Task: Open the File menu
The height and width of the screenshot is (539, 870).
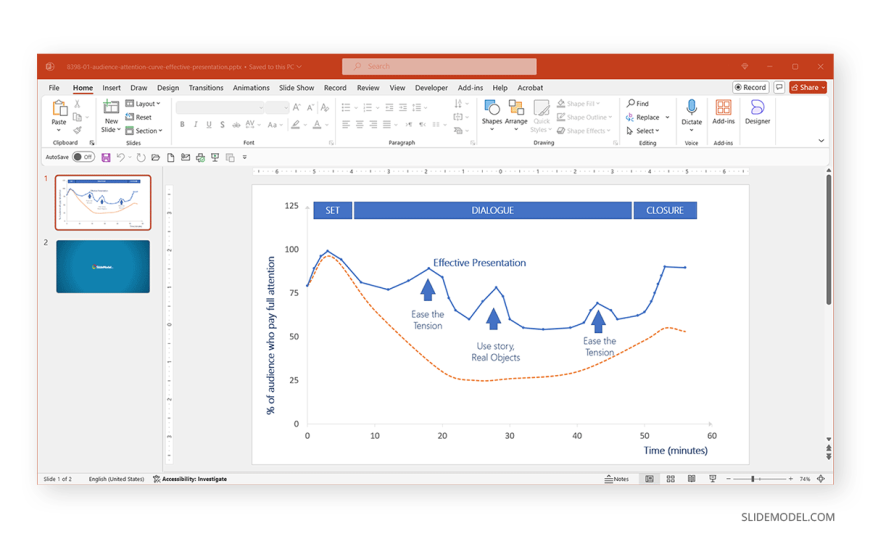Action: pos(54,88)
